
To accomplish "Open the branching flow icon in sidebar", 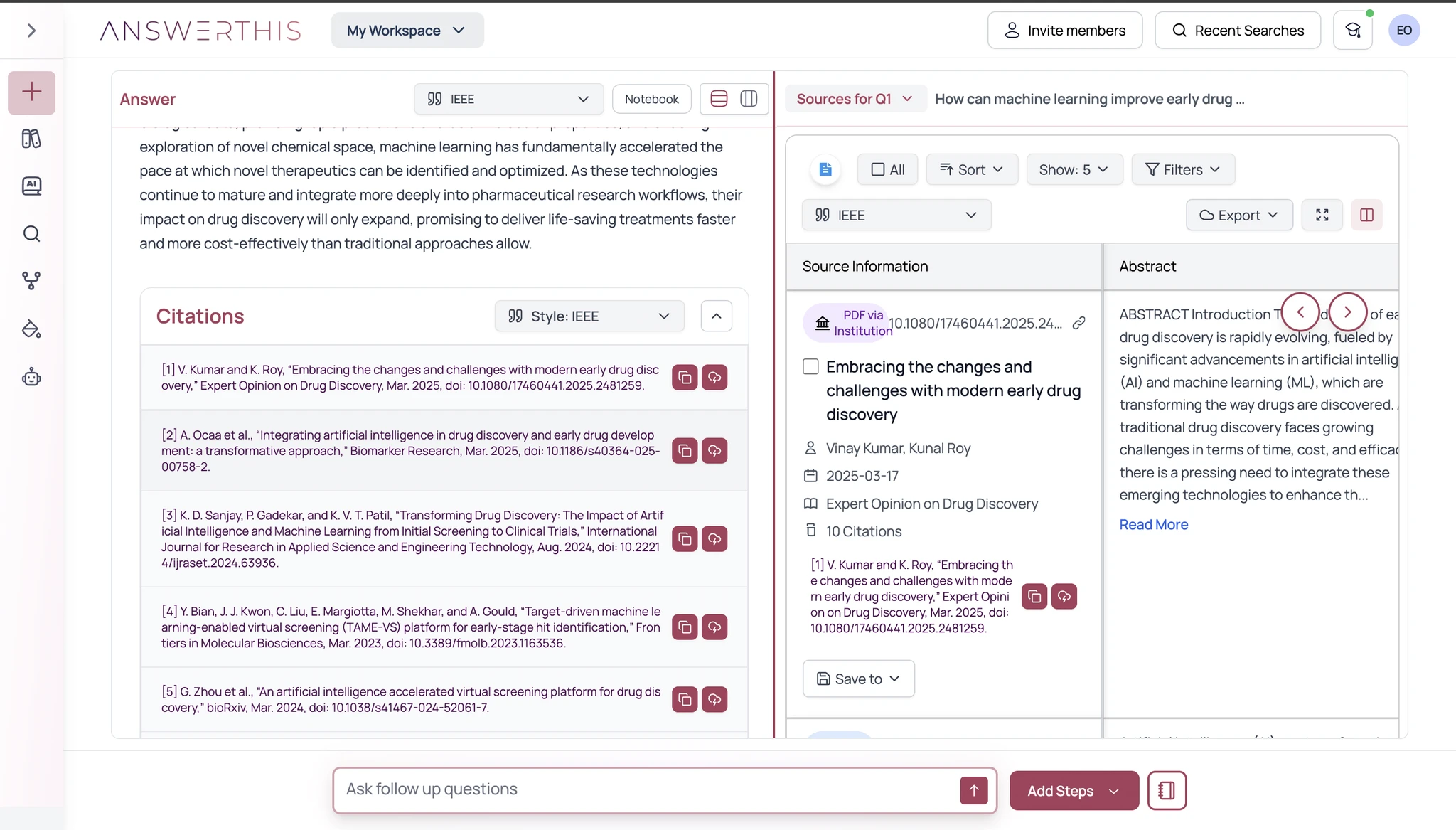I will click(x=31, y=281).
